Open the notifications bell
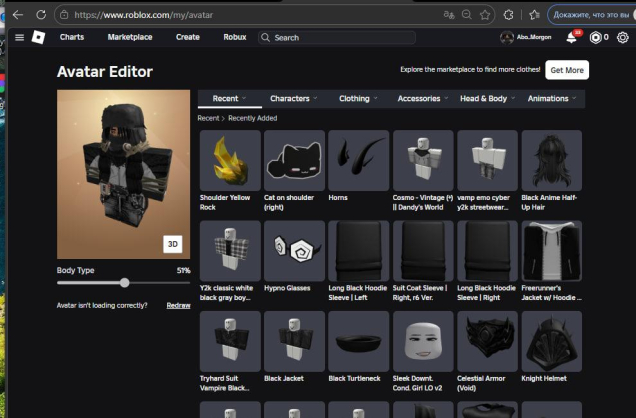 pos(572,37)
